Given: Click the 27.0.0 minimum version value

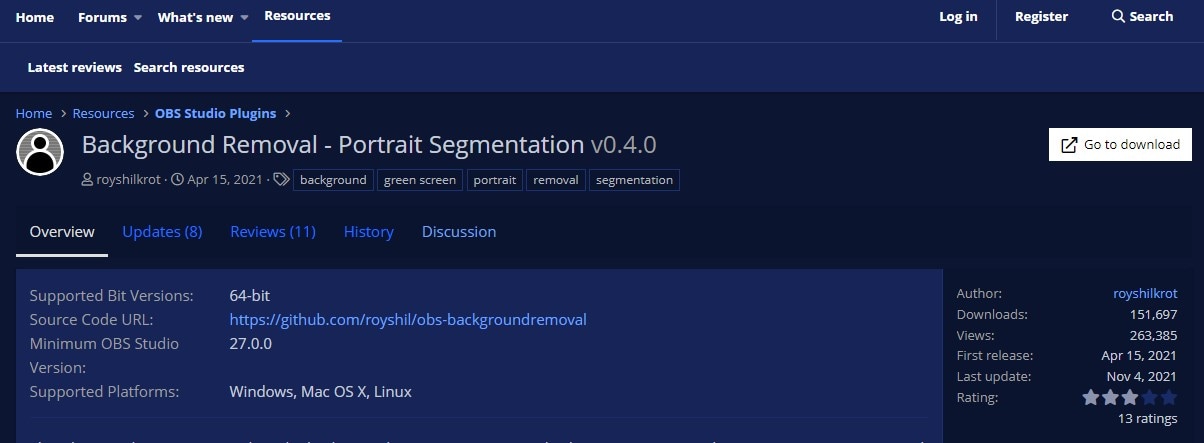Looking at the screenshot, I should (251, 344).
